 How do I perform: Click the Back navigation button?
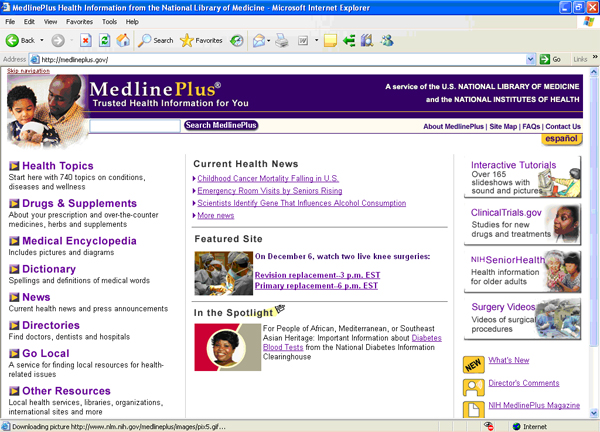pyautogui.click(x=20, y=41)
